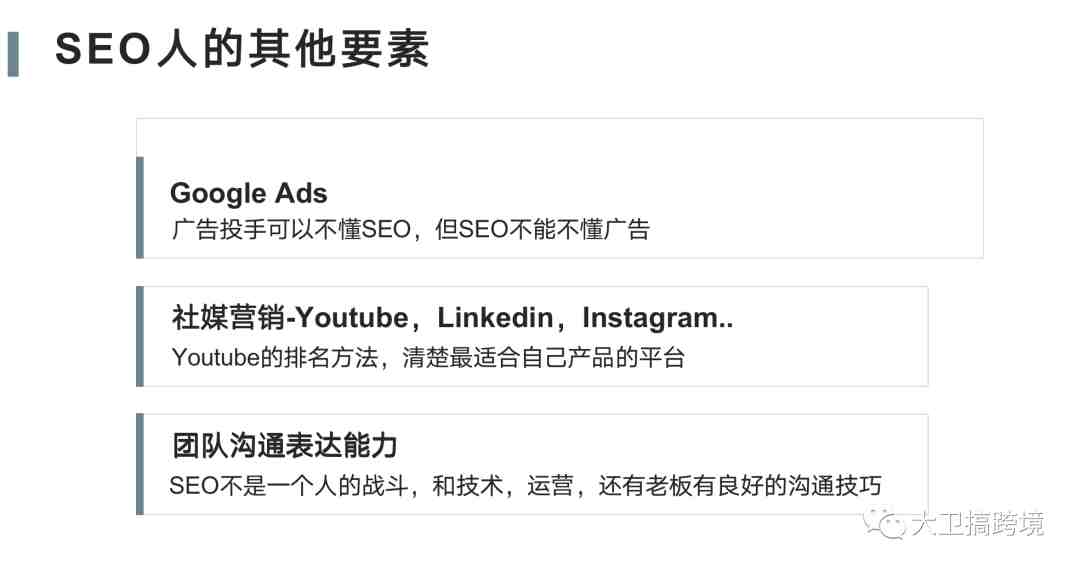Click the text 广告投手可以不懂SEO

[x=291, y=229]
